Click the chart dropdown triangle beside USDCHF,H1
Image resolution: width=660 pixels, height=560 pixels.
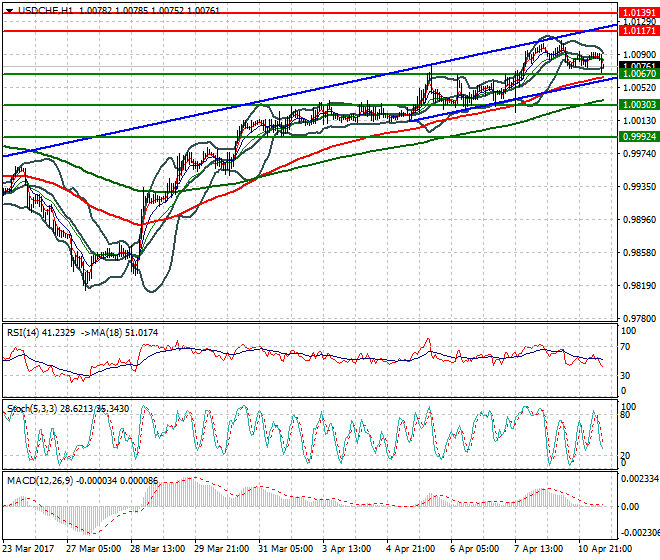pos(9,11)
